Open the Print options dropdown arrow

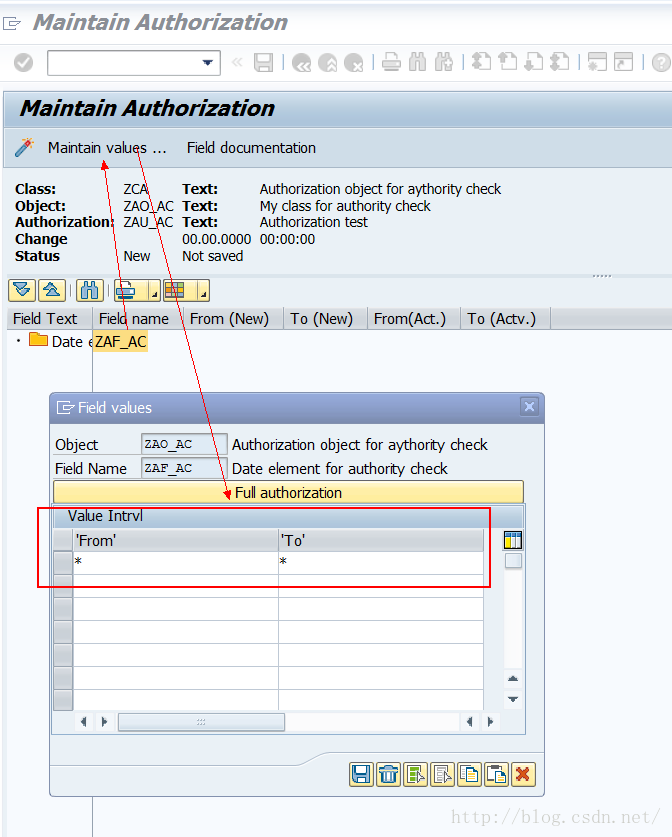click(x=154, y=290)
